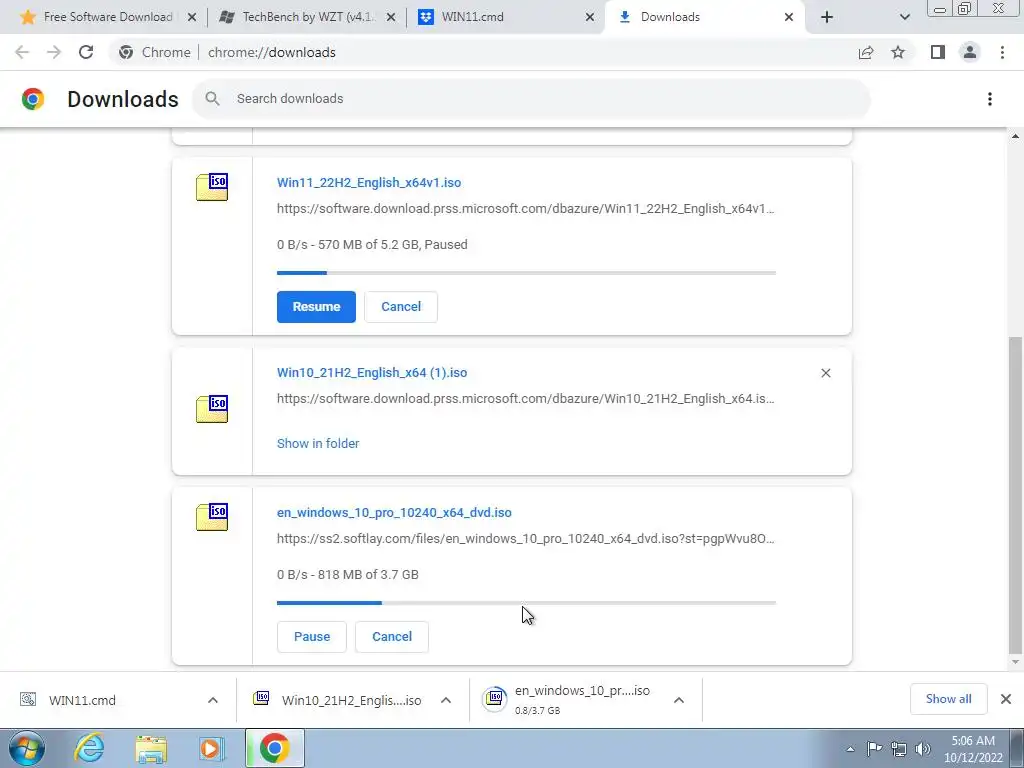Click the softlay.com source URL
1024x768 pixels.
click(x=526, y=539)
